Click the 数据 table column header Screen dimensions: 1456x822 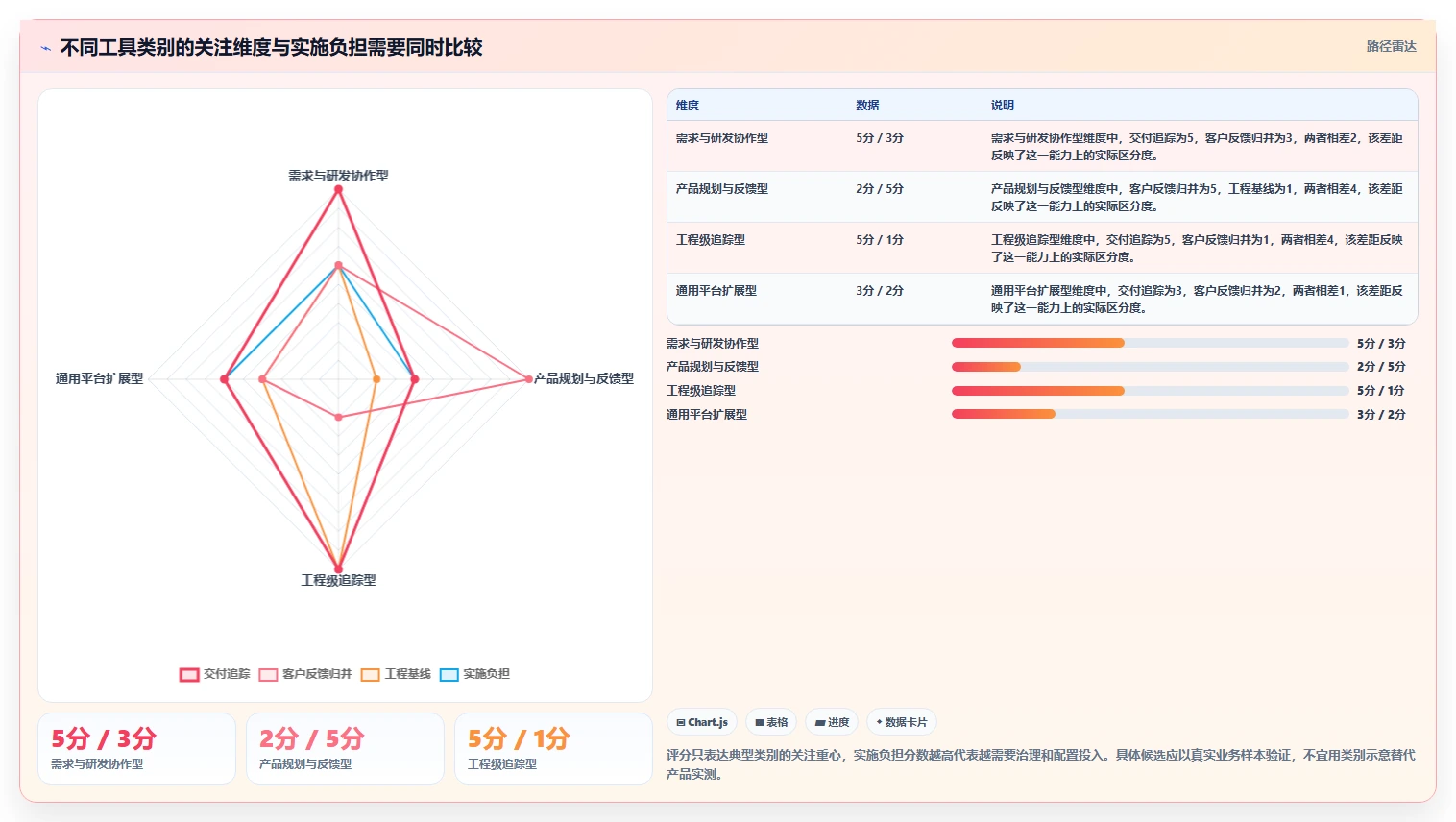tap(867, 106)
